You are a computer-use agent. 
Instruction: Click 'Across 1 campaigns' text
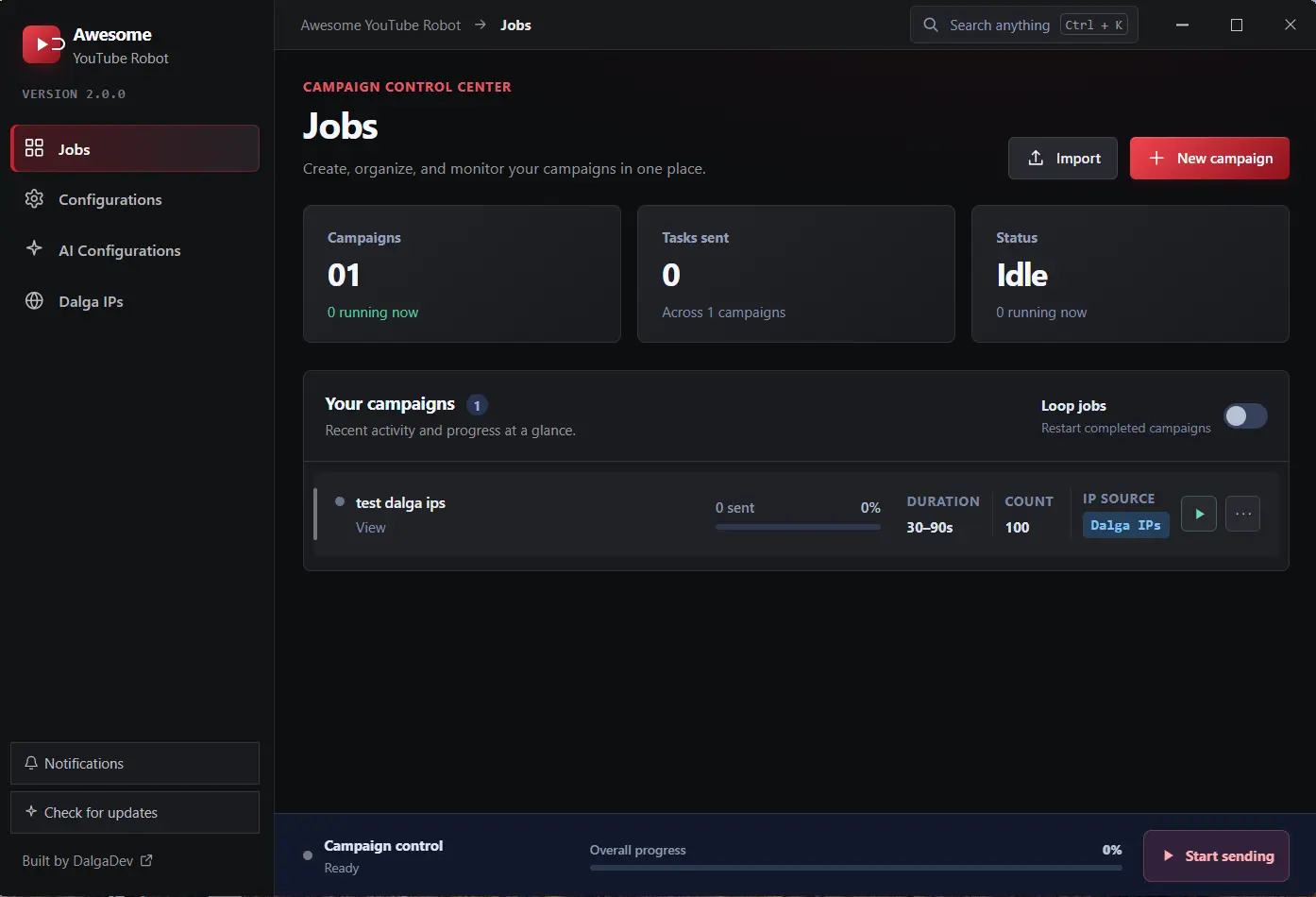coord(723,313)
